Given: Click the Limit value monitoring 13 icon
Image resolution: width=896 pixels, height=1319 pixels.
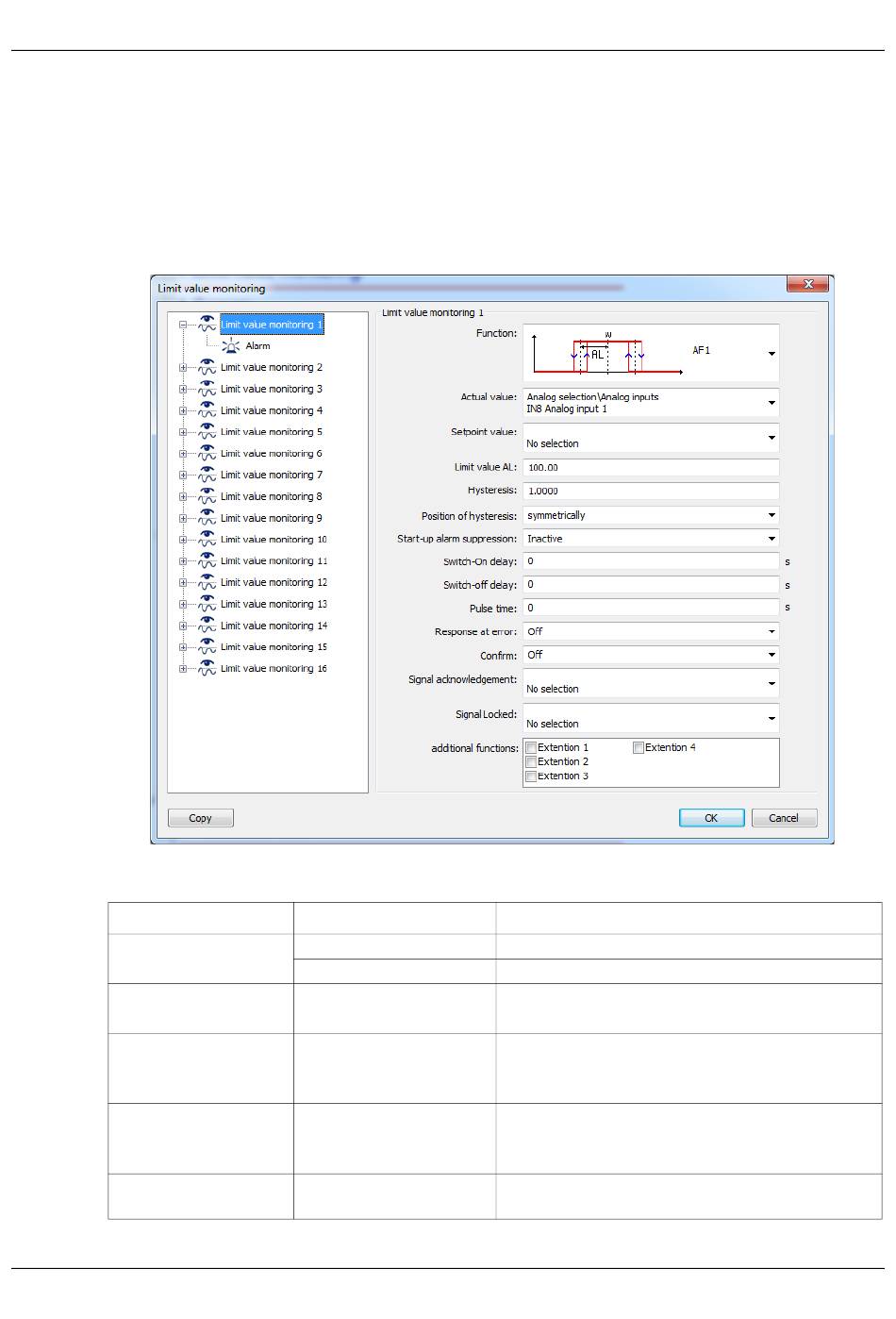Looking at the screenshot, I should [x=207, y=604].
